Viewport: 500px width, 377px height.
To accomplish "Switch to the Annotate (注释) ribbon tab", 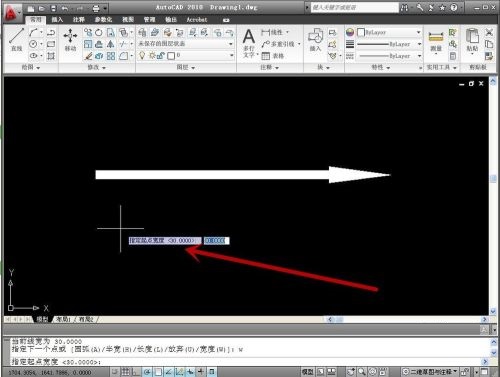I will tap(79, 20).
